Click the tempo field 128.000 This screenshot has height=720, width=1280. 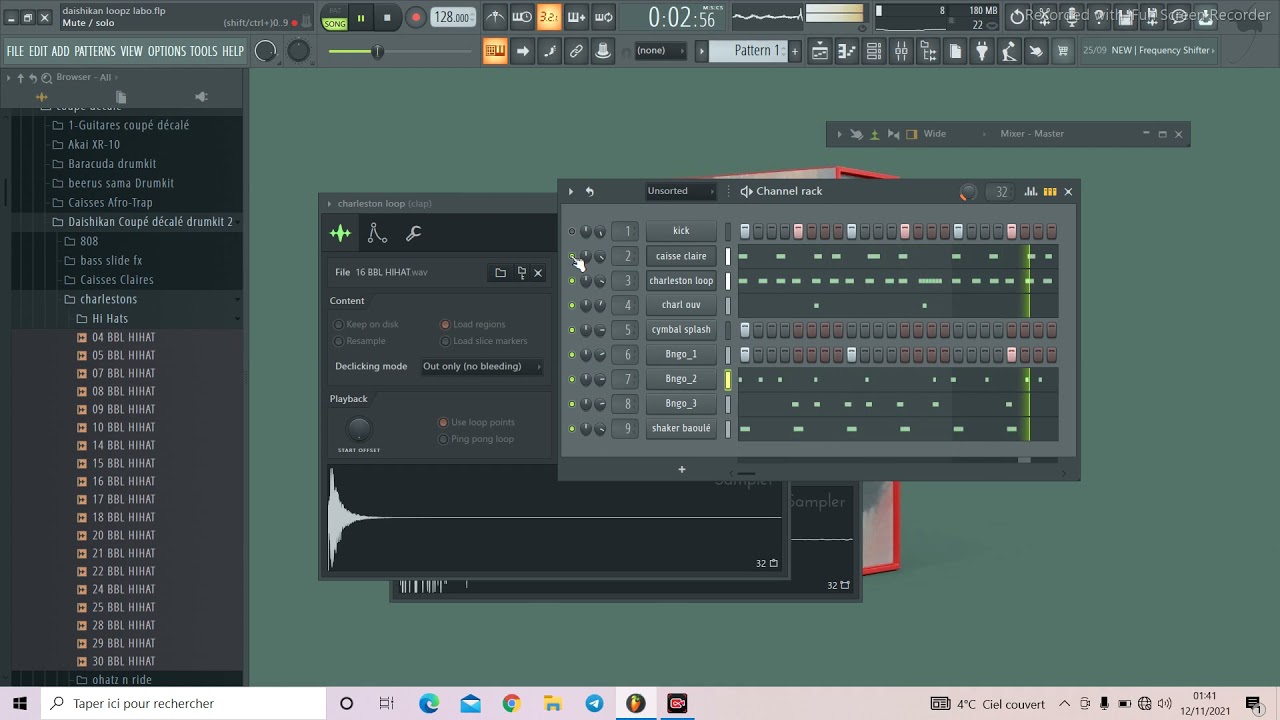[x=453, y=18]
